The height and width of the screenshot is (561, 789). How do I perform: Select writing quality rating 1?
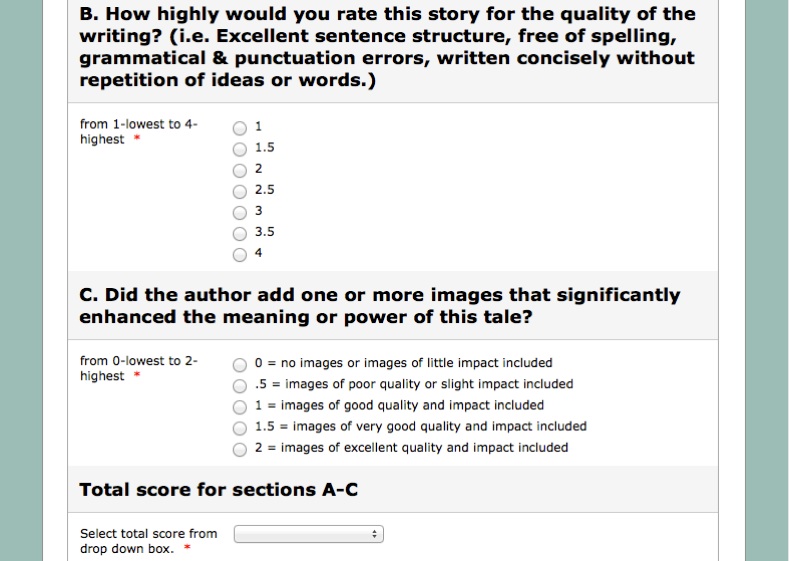[240, 128]
